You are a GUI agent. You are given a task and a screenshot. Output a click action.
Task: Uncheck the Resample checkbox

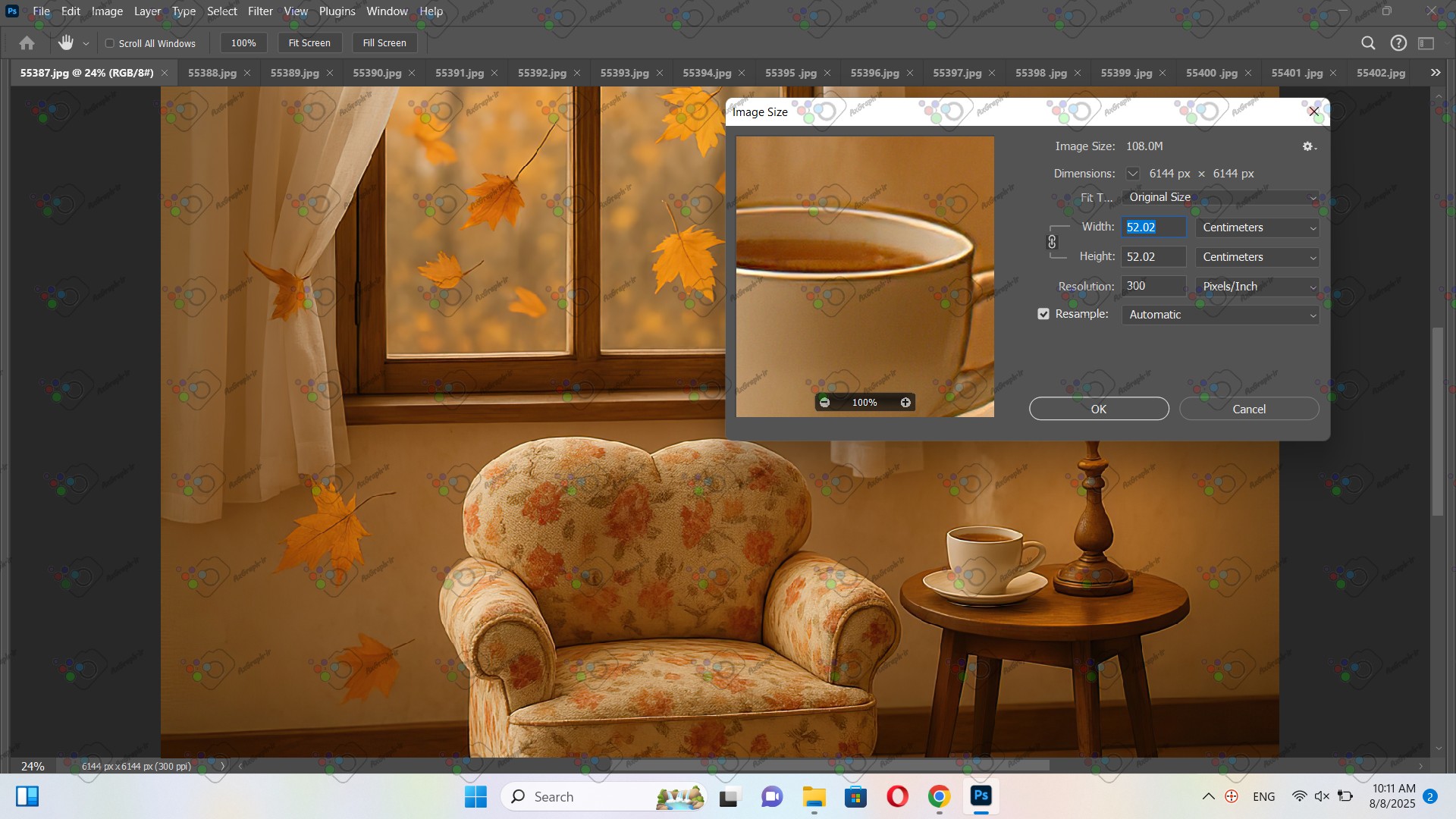(1043, 314)
